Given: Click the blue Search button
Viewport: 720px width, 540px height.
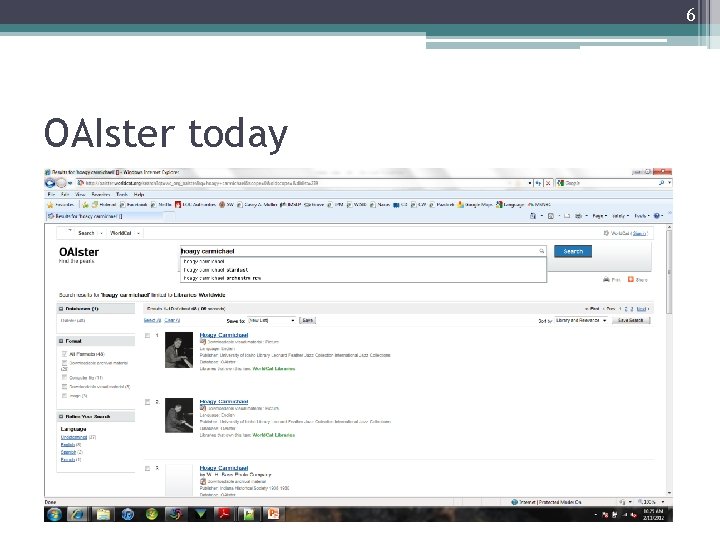Looking at the screenshot, I should click(x=573, y=251).
